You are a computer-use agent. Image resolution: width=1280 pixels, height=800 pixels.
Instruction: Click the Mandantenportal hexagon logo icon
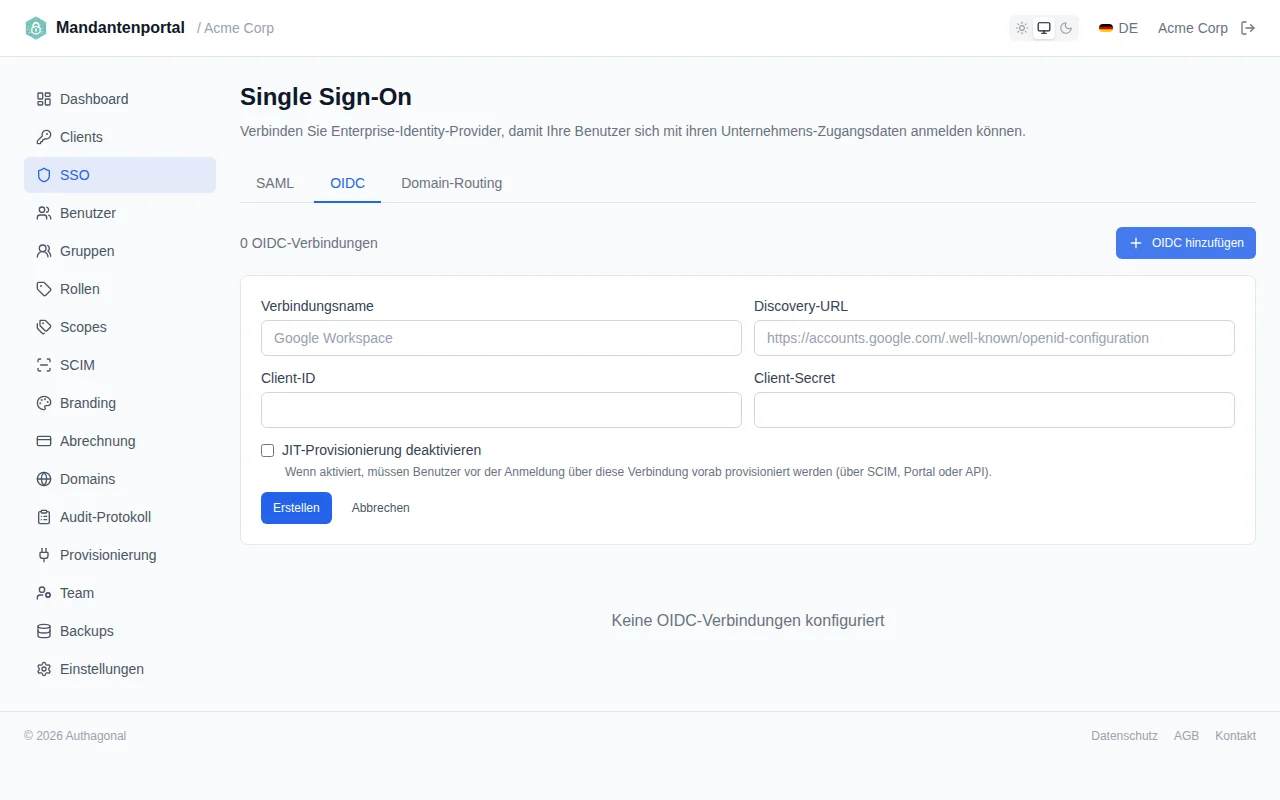click(x=36, y=28)
